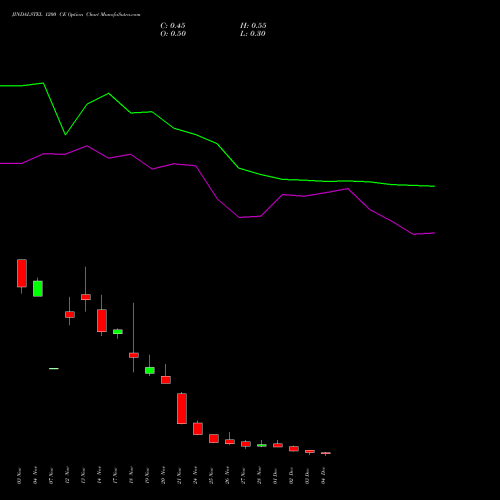Select the green candle for 04 Nov
Screen dimensions: 500x500
click(38, 288)
